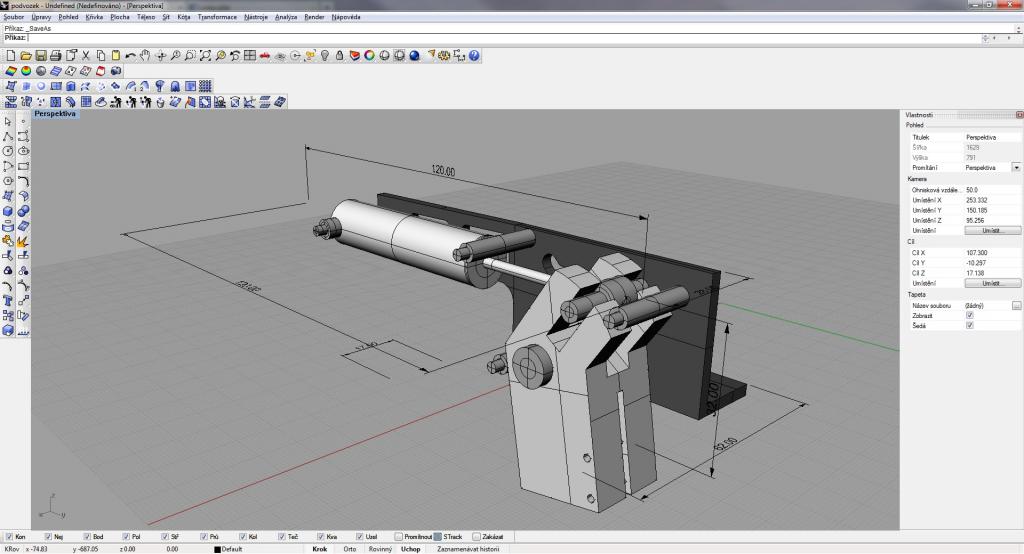1024x554 pixels.
Task: Click the light bulb Hide objects icon
Action: [325, 56]
